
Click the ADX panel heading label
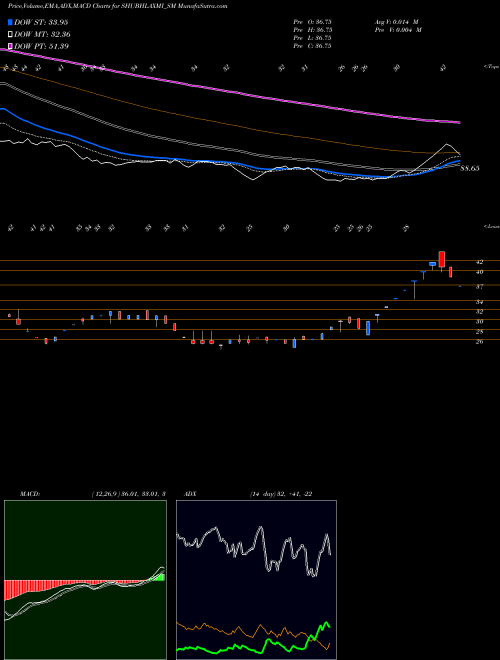click(x=190, y=494)
